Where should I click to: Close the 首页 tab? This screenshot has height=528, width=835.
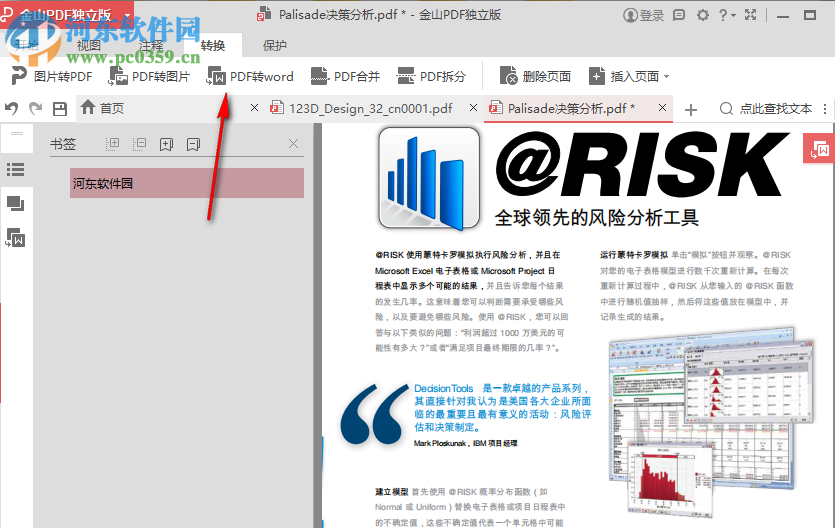[255, 108]
